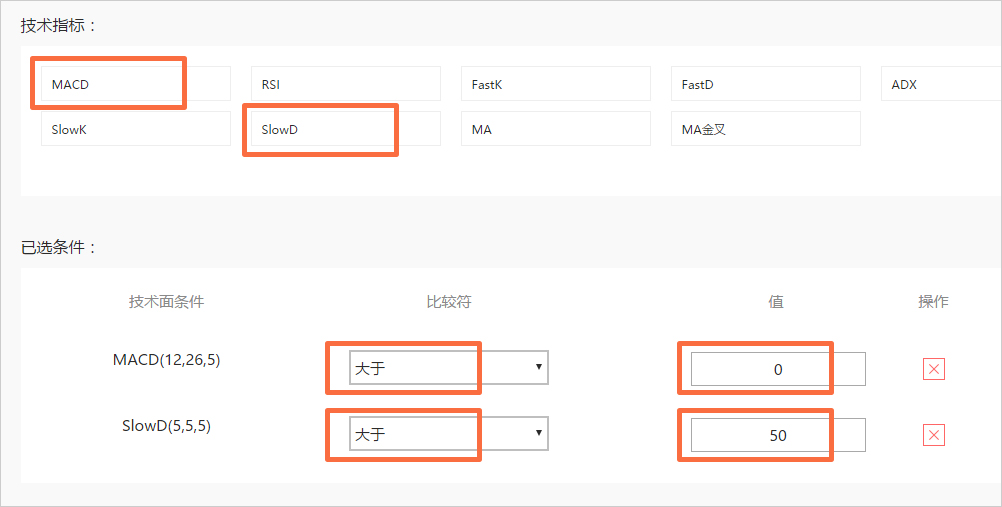Image resolution: width=1002 pixels, height=507 pixels.
Task: Select the SlowK indicator
Action: click(x=135, y=129)
